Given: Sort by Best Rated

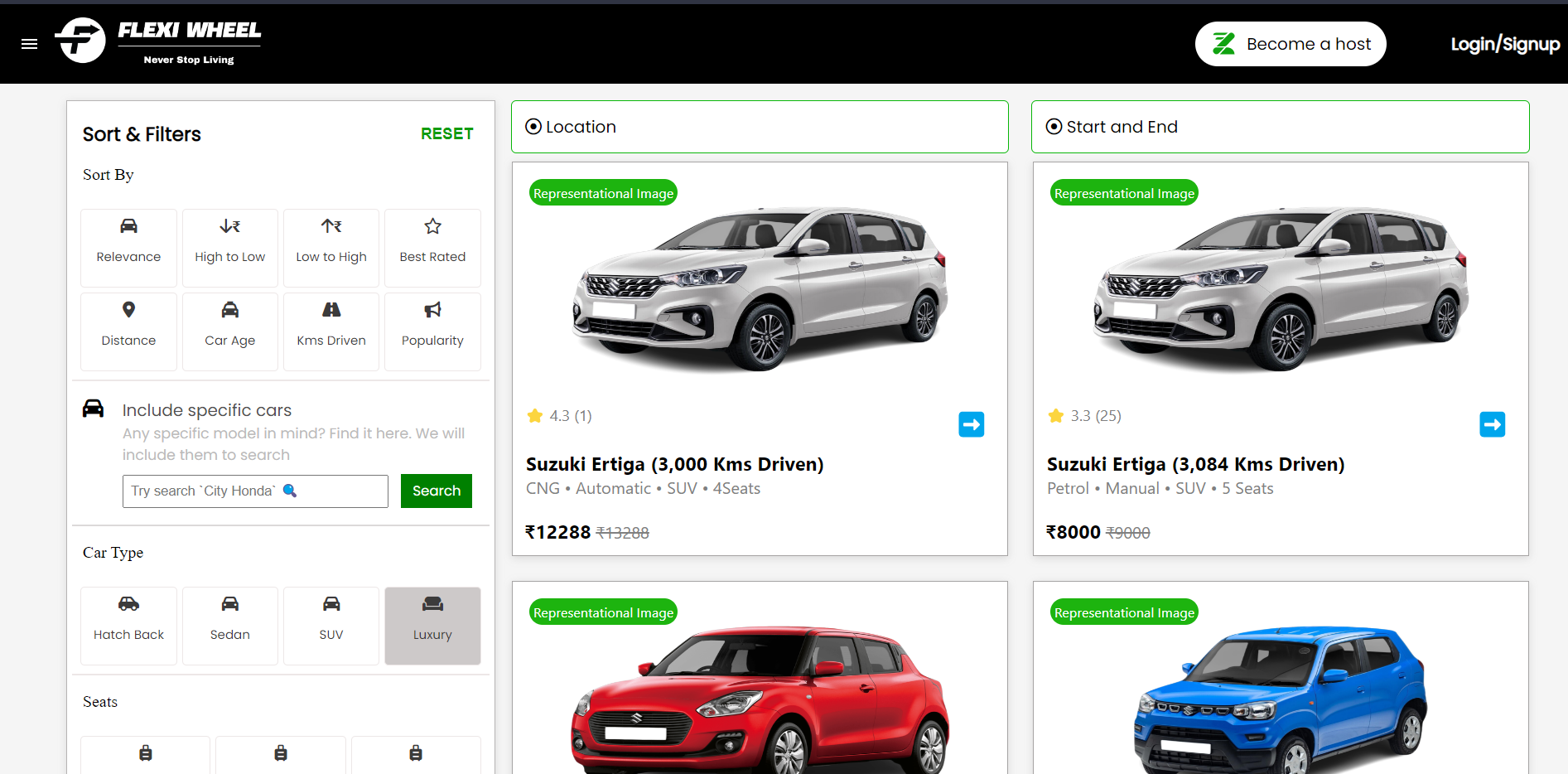Looking at the screenshot, I should (x=432, y=248).
